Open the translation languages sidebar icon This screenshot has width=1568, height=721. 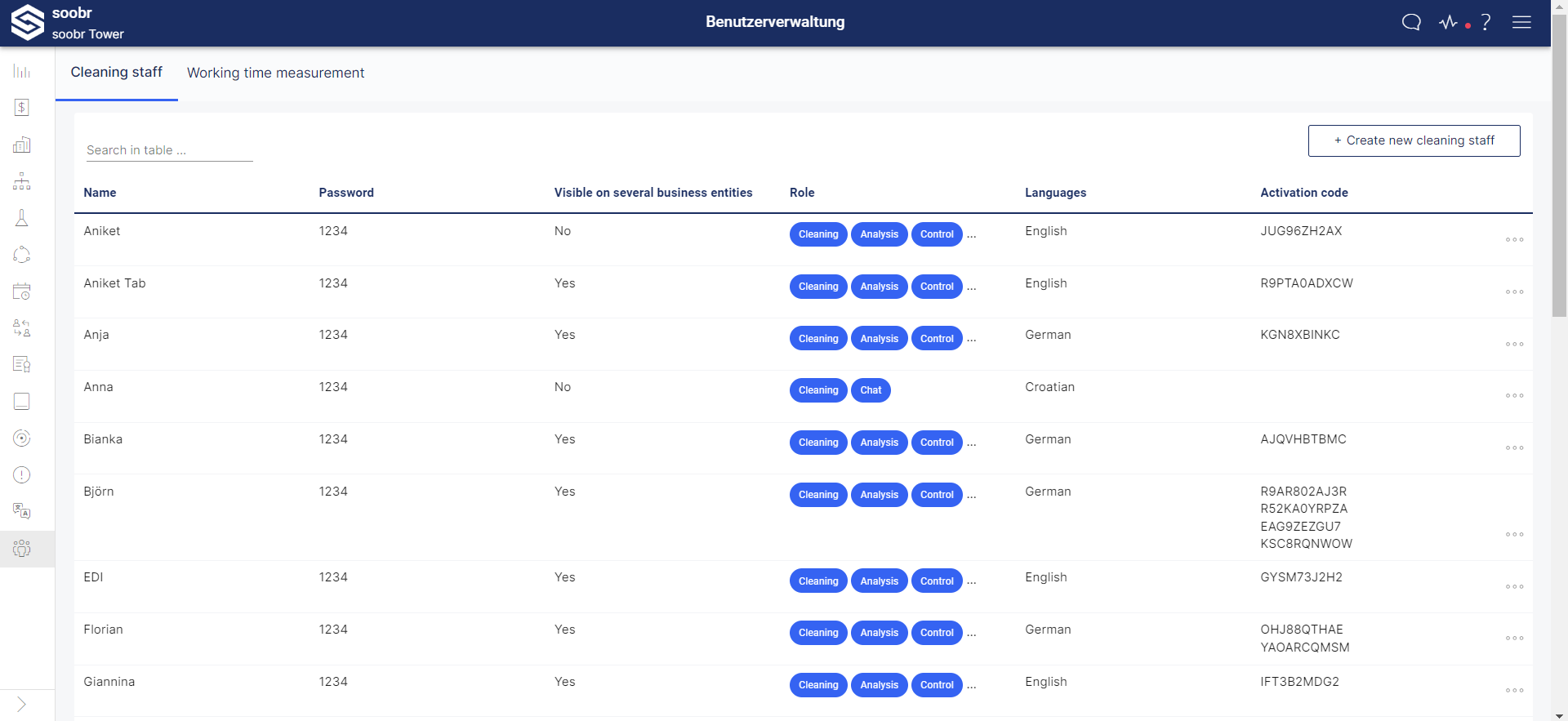[x=22, y=512]
